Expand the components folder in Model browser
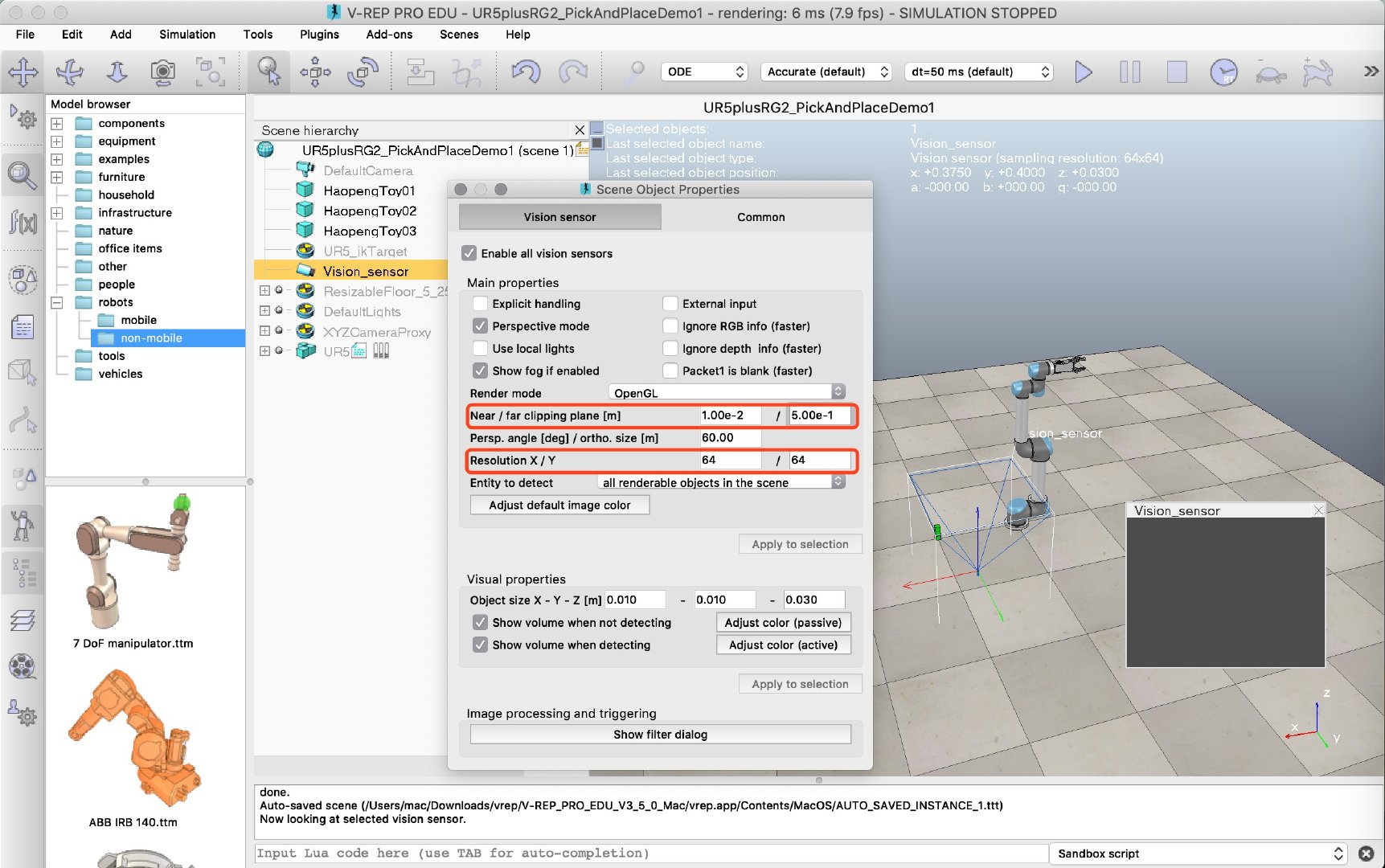This screenshot has width=1385, height=868. tap(56, 123)
